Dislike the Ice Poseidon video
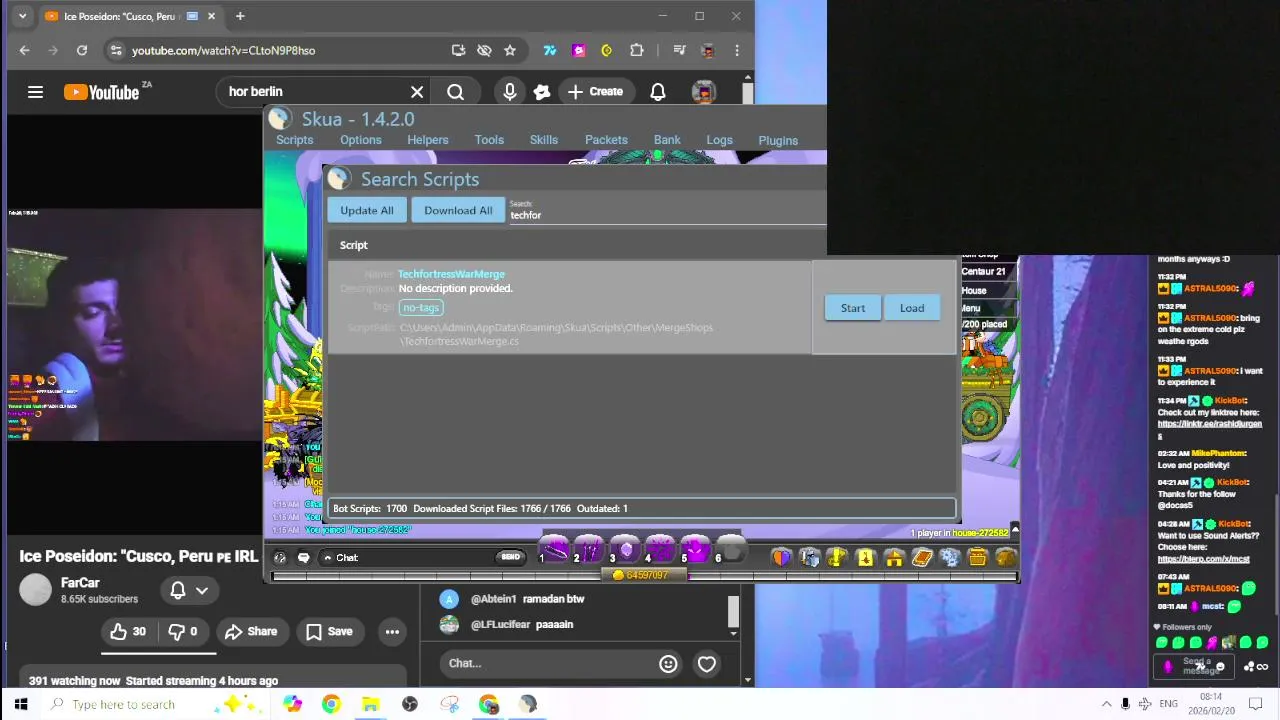Screen dimensions: 1280x720 click(x=182, y=631)
